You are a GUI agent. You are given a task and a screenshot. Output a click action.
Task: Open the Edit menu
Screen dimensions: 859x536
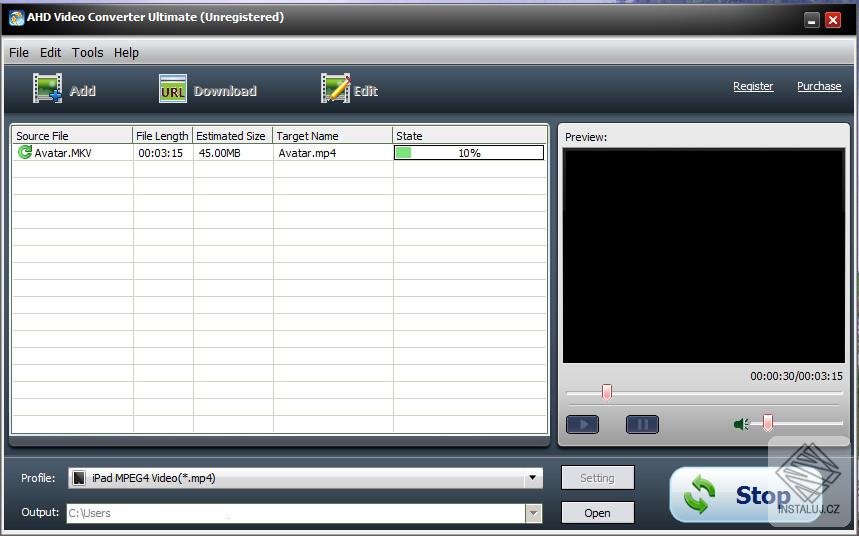click(50, 53)
